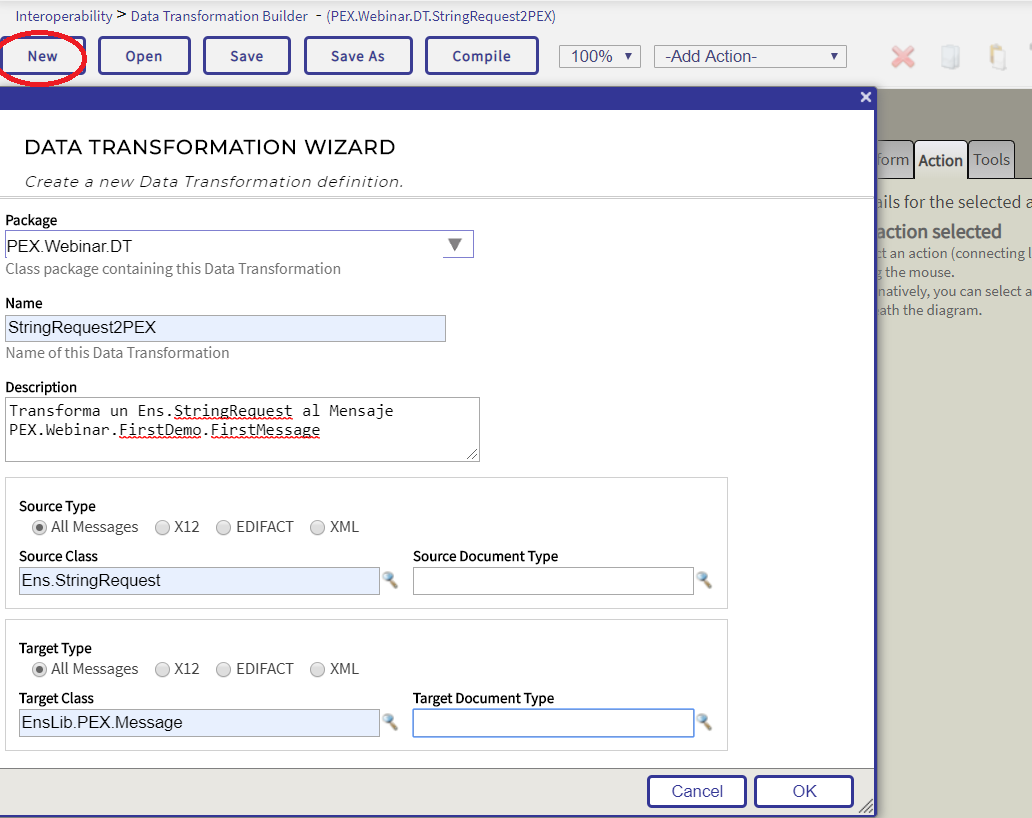Close the Data Transformation Wizard dialog
1032x818 pixels.
[866, 97]
